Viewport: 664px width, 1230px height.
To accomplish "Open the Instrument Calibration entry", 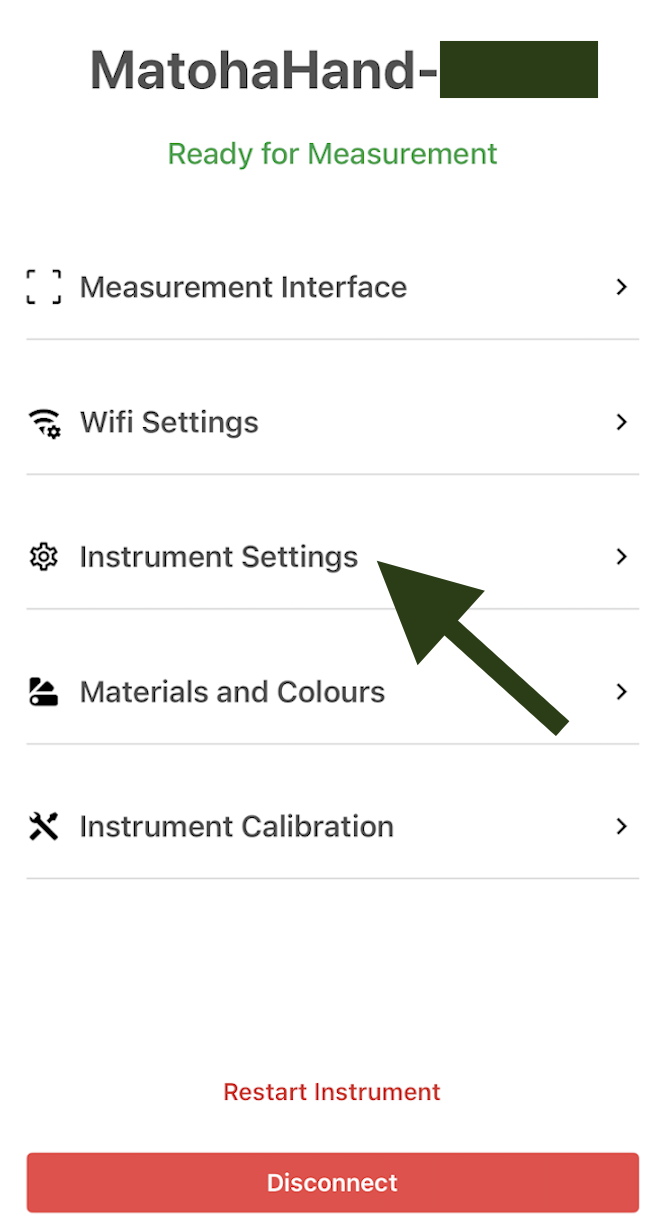I will (236, 827).
